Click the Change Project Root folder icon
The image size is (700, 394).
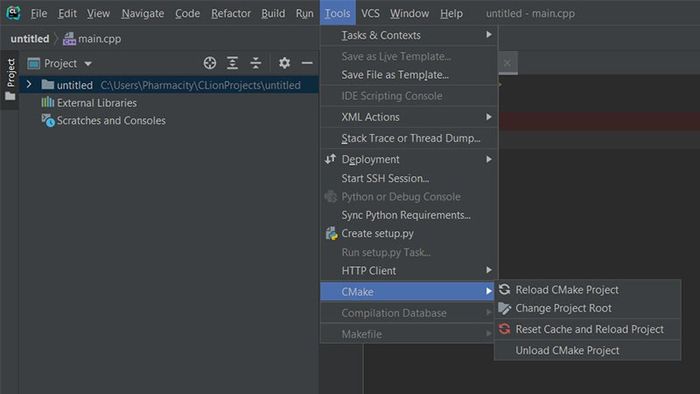[x=504, y=308]
